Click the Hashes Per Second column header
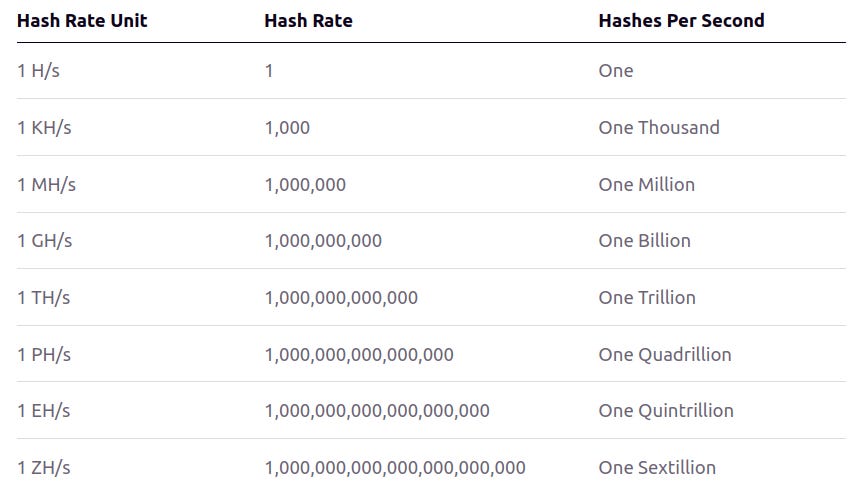Screen dimensions: 867x492 coord(681,20)
